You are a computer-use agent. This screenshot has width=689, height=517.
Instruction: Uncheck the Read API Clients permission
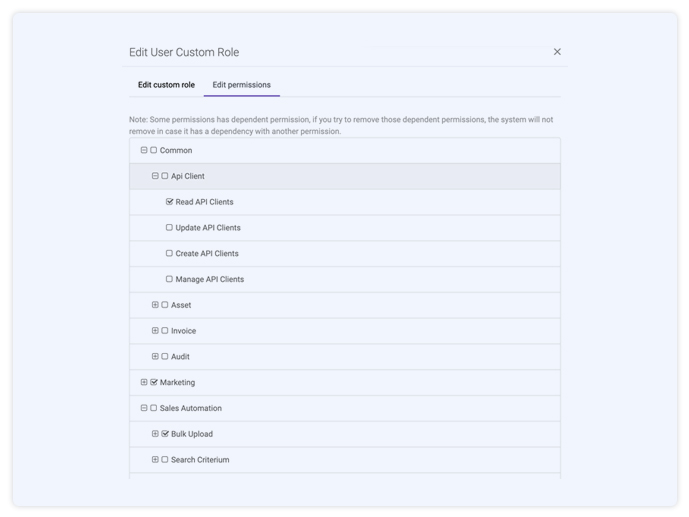point(169,202)
